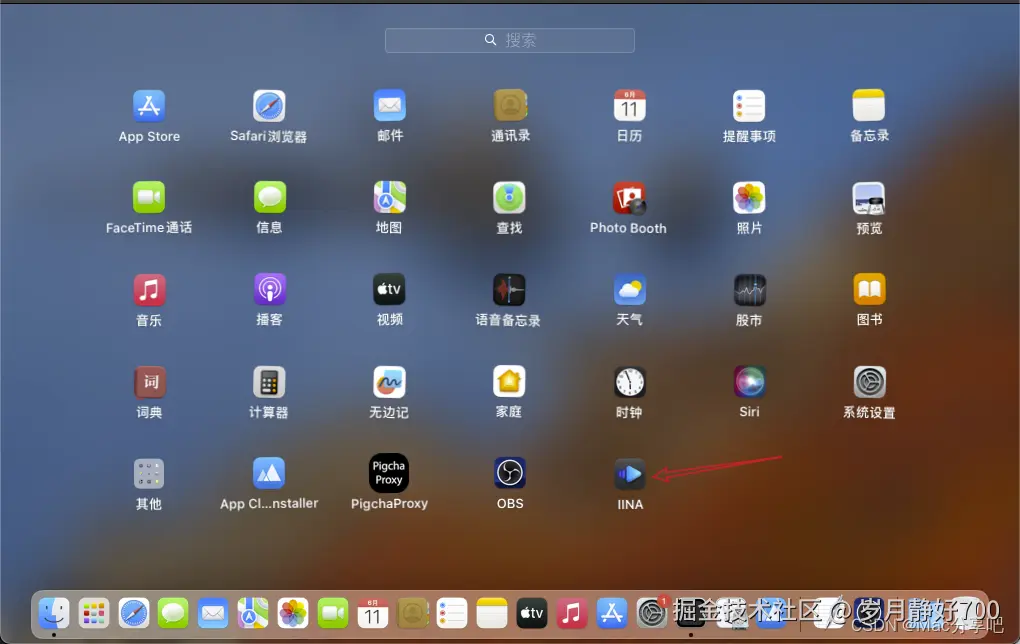The width and height of the screenshot is (1020, 644).
Task: Open 词典 (Dictionary) app
Action: 150,382
